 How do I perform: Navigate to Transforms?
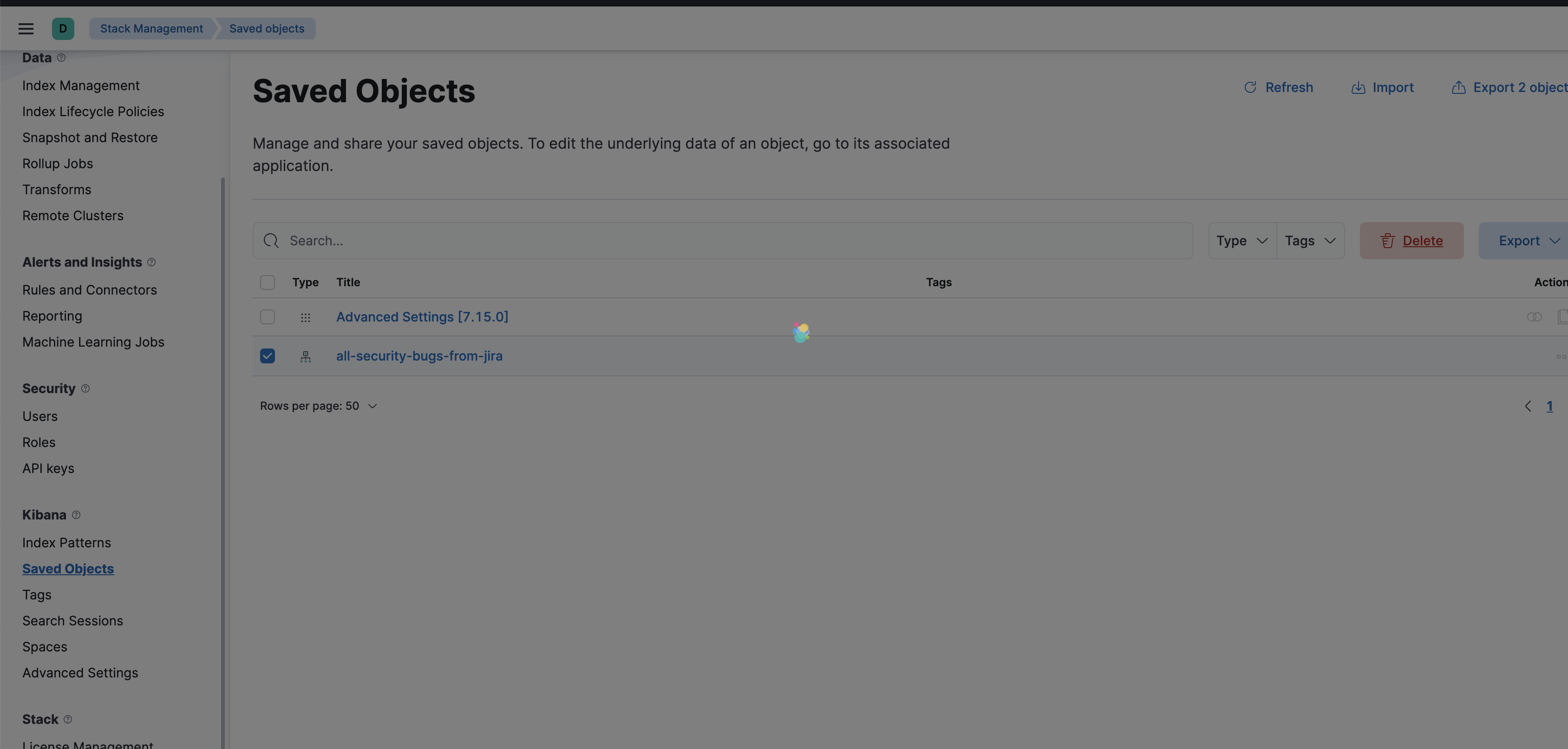point(57,190)
